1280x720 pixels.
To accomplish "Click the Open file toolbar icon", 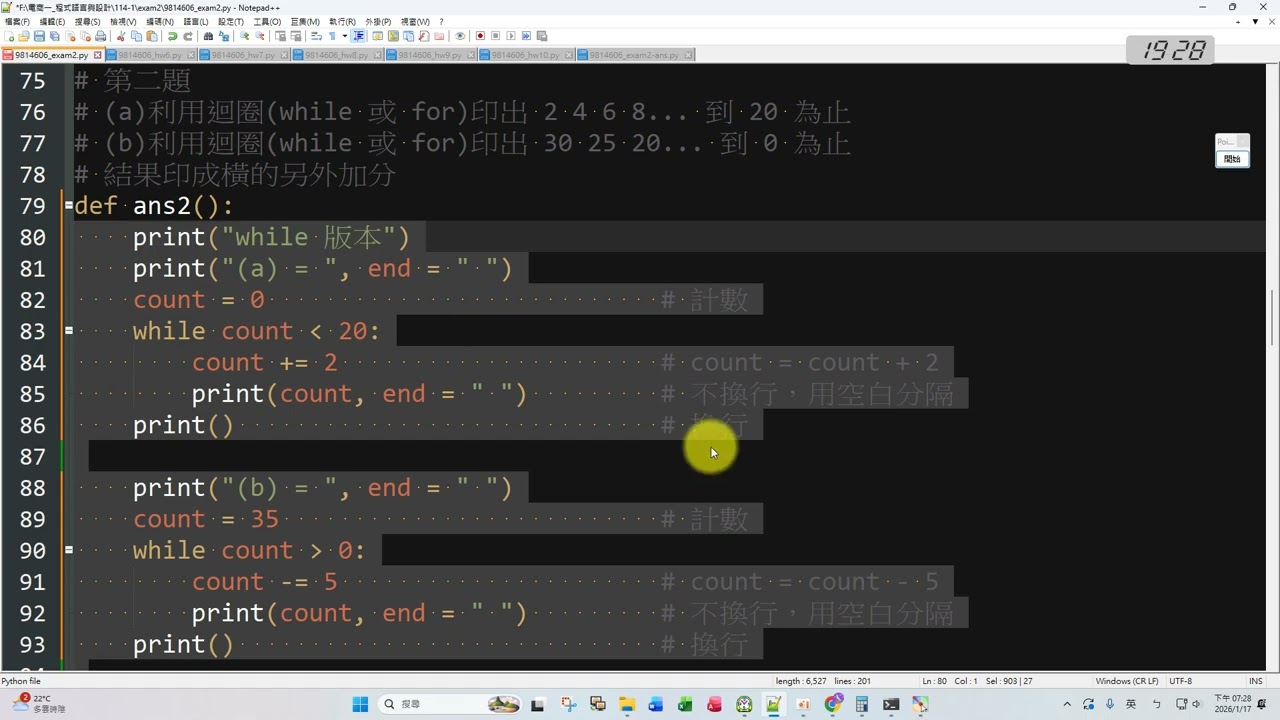I will (24, 36).
